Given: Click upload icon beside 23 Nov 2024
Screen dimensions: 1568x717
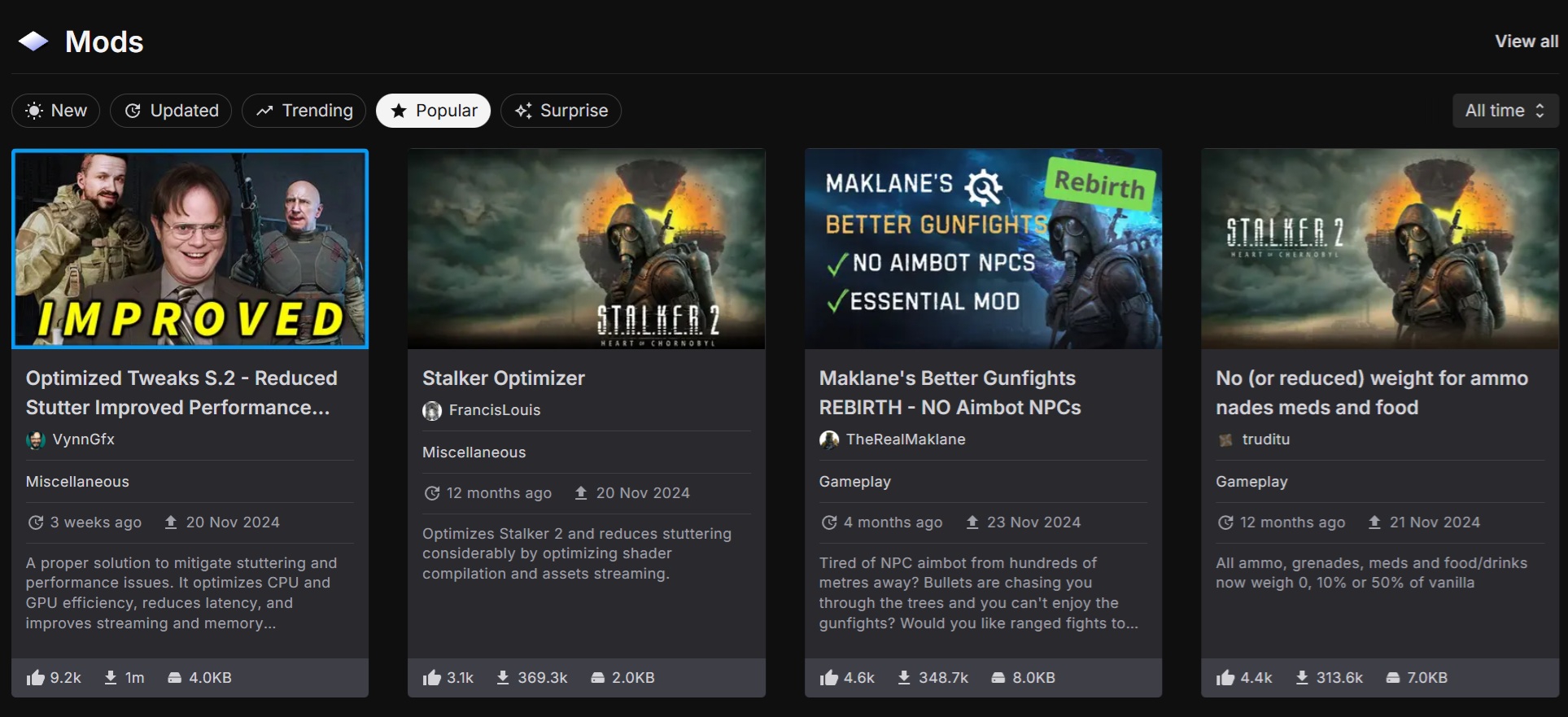Looking at the screenshot, I should pos(972,522).
